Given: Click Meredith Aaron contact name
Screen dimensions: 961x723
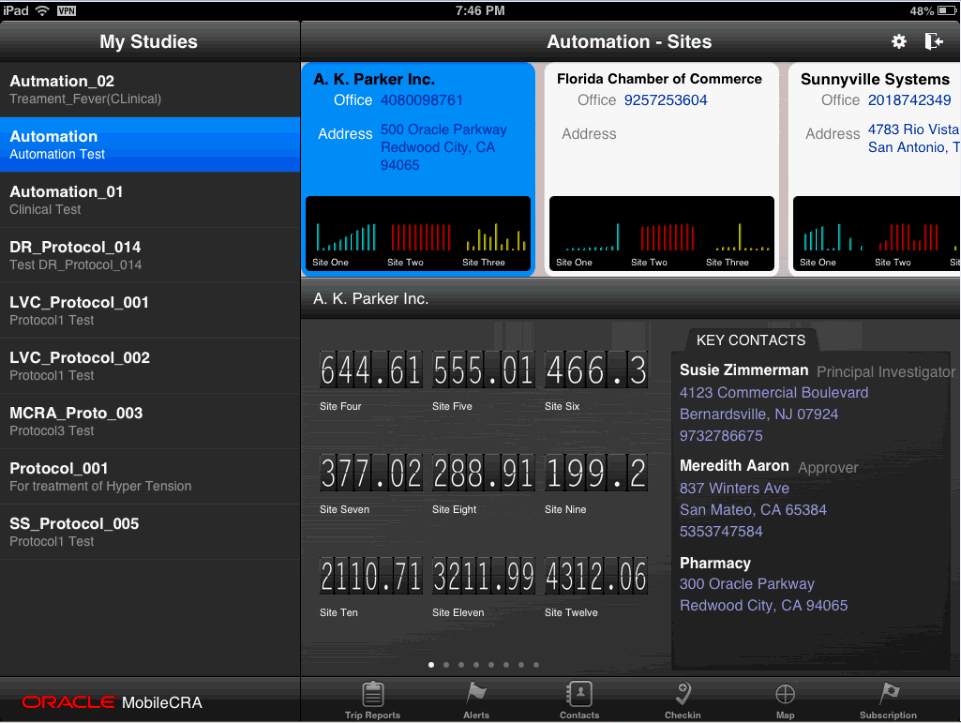Looking at the screenshot, I should point(734,466).
